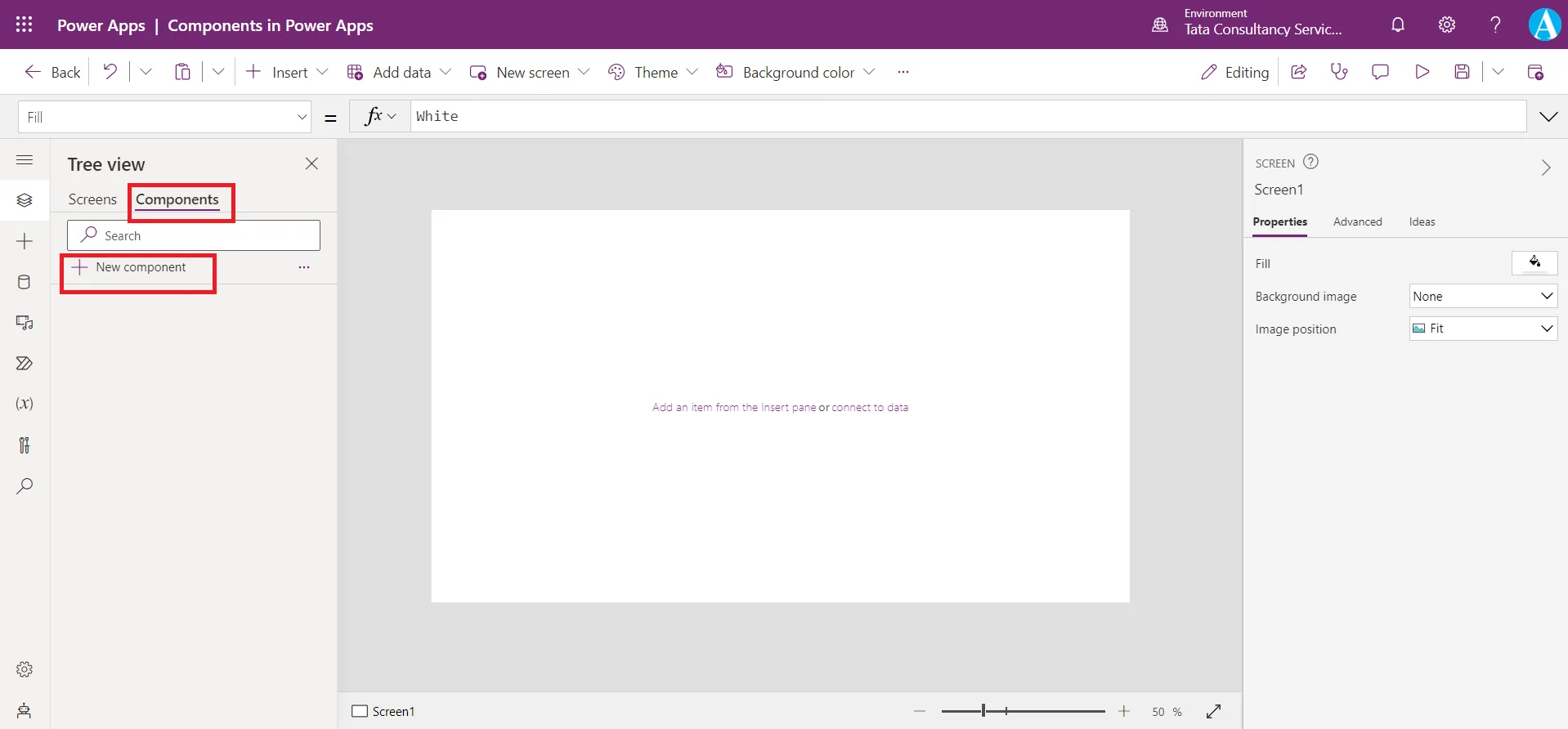
Task: Open the waffle app launcher
Action: tap(25, 25)
